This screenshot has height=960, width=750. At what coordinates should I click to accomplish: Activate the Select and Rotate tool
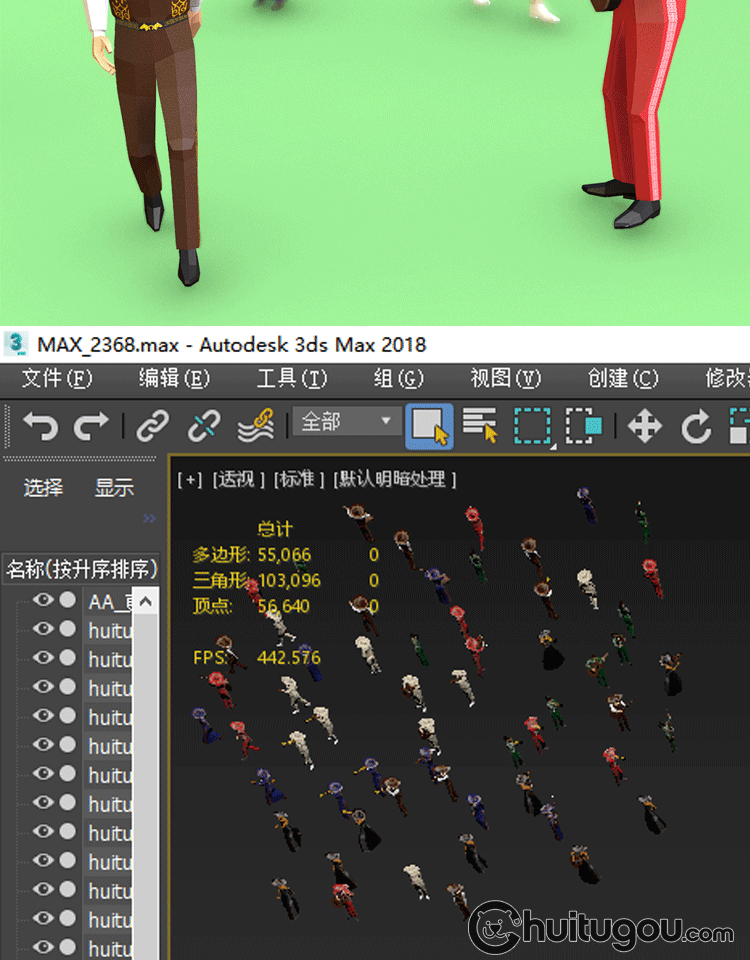[x=696, y=427]
